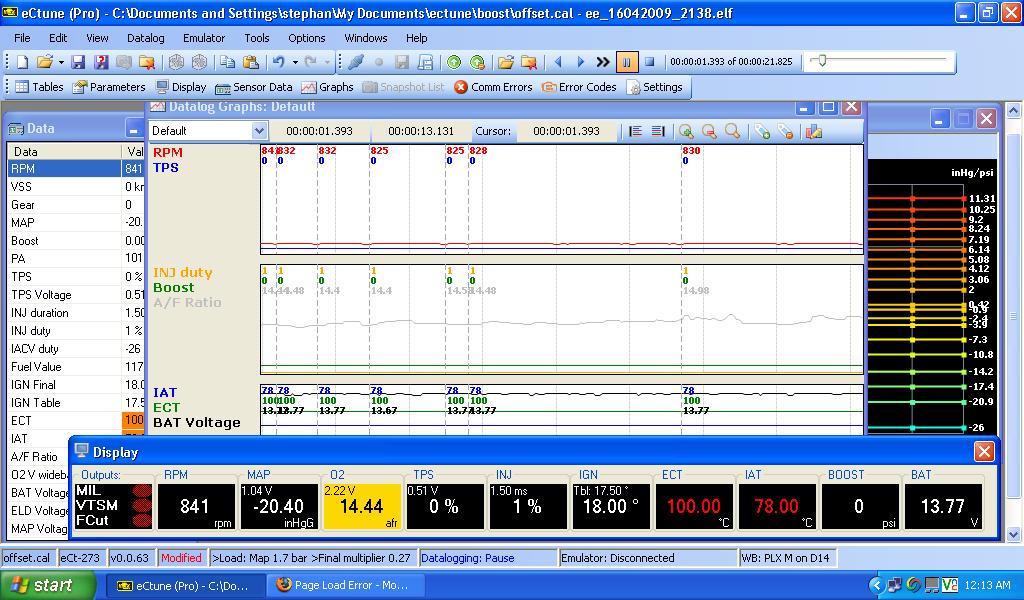
Task: Open the File menu
Action: (x=22, y=38)
